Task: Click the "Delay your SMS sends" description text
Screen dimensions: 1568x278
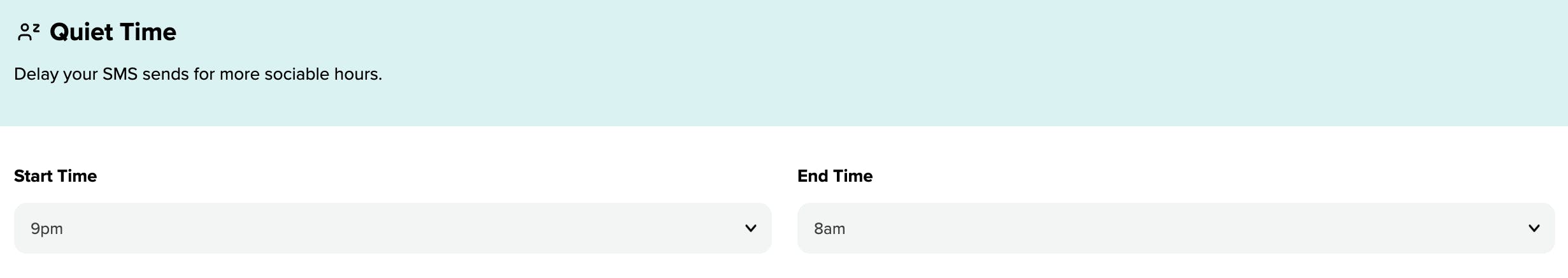Action: [198, 74]
